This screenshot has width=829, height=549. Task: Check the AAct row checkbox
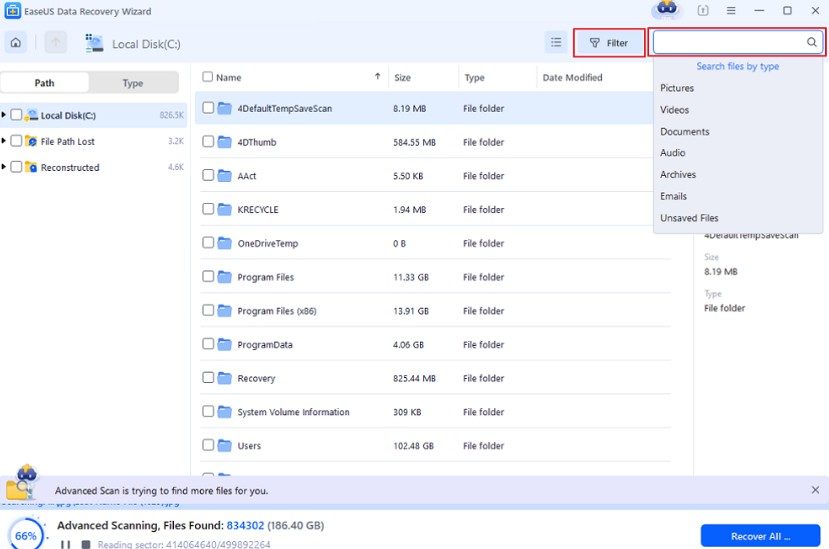(208, 175)
